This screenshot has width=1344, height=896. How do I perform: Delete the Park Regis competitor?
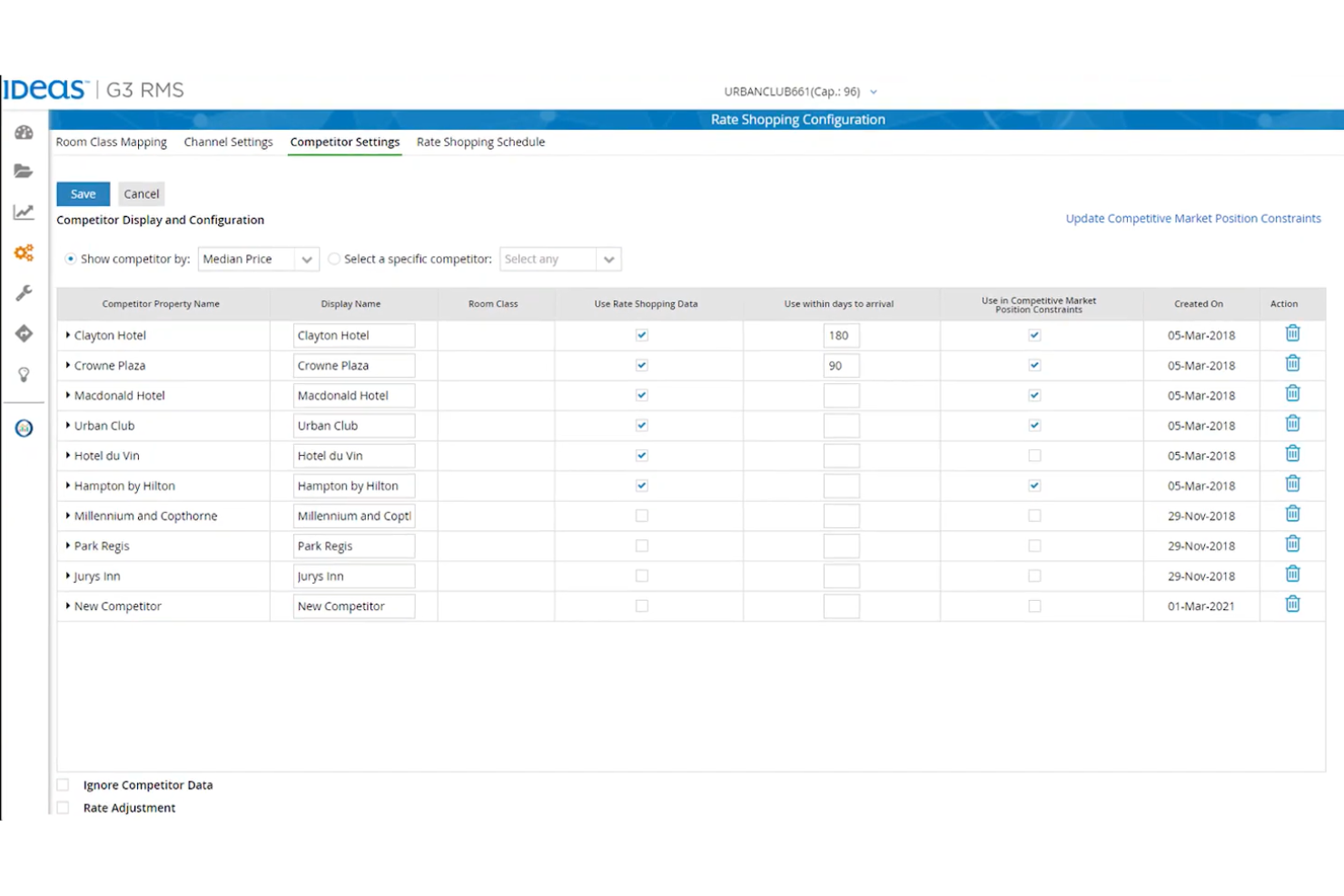(1292, 544)
